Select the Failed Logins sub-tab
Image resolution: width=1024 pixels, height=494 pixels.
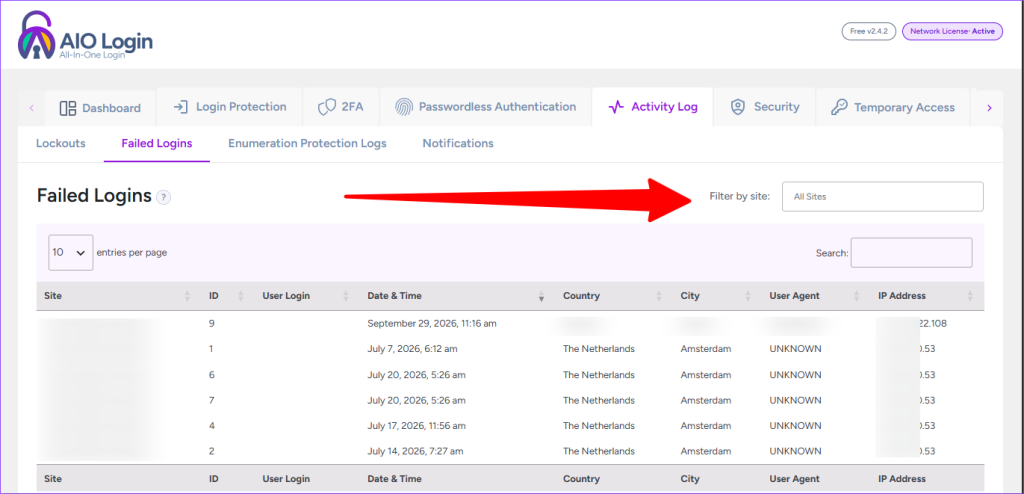coord(157,143)
